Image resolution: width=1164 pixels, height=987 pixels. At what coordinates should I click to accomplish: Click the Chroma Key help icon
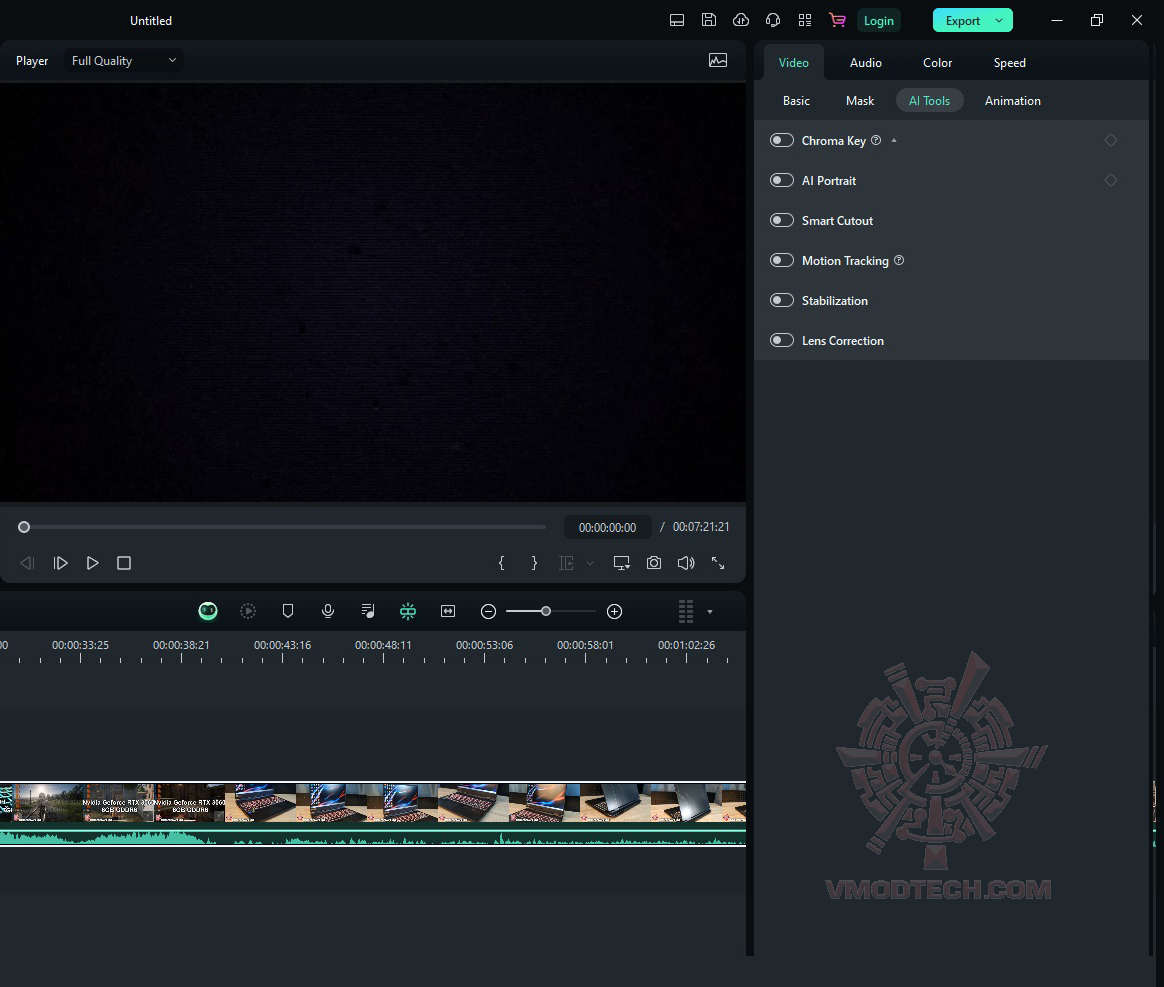876,140
